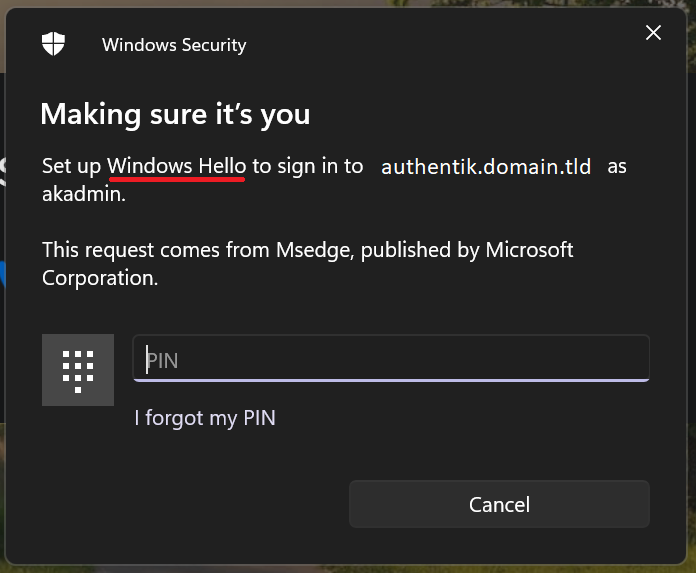Click the word as after the domain
Image resolution: width=696 pixels, height=573 pixels.
tap(617, 168)
